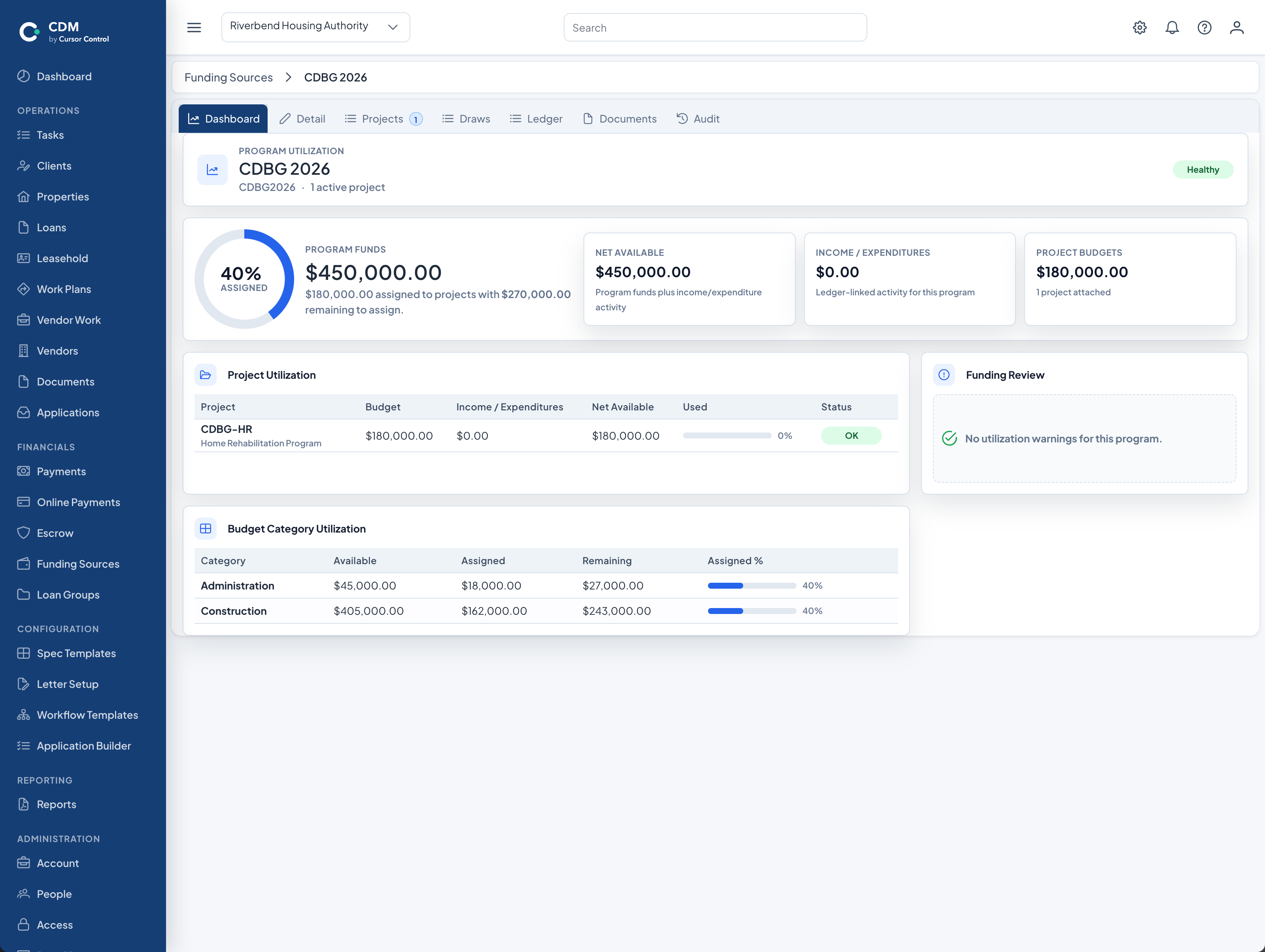
Task: Switch to the Ledger tab
Action: pos(536,118)
